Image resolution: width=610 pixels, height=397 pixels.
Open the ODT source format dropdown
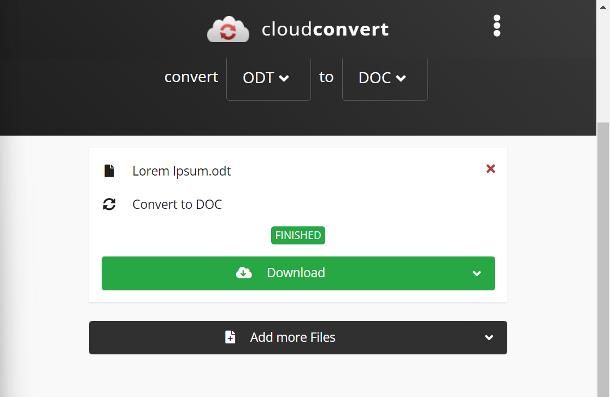click(268, 78)
